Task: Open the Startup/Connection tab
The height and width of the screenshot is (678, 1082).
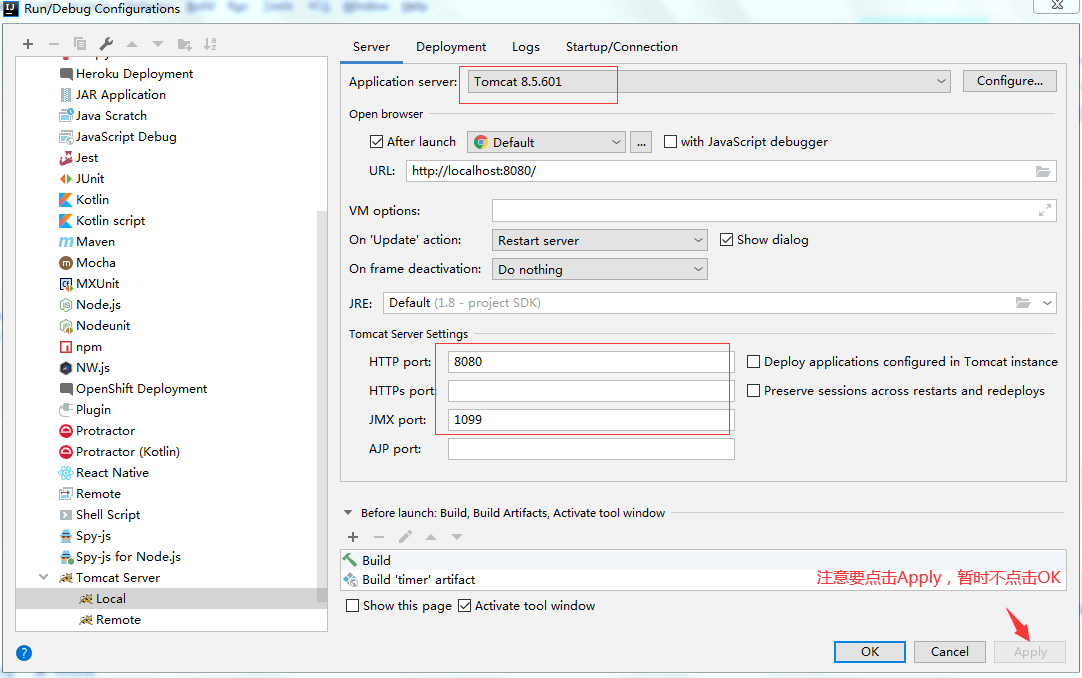Action: (x=622, y=47)
